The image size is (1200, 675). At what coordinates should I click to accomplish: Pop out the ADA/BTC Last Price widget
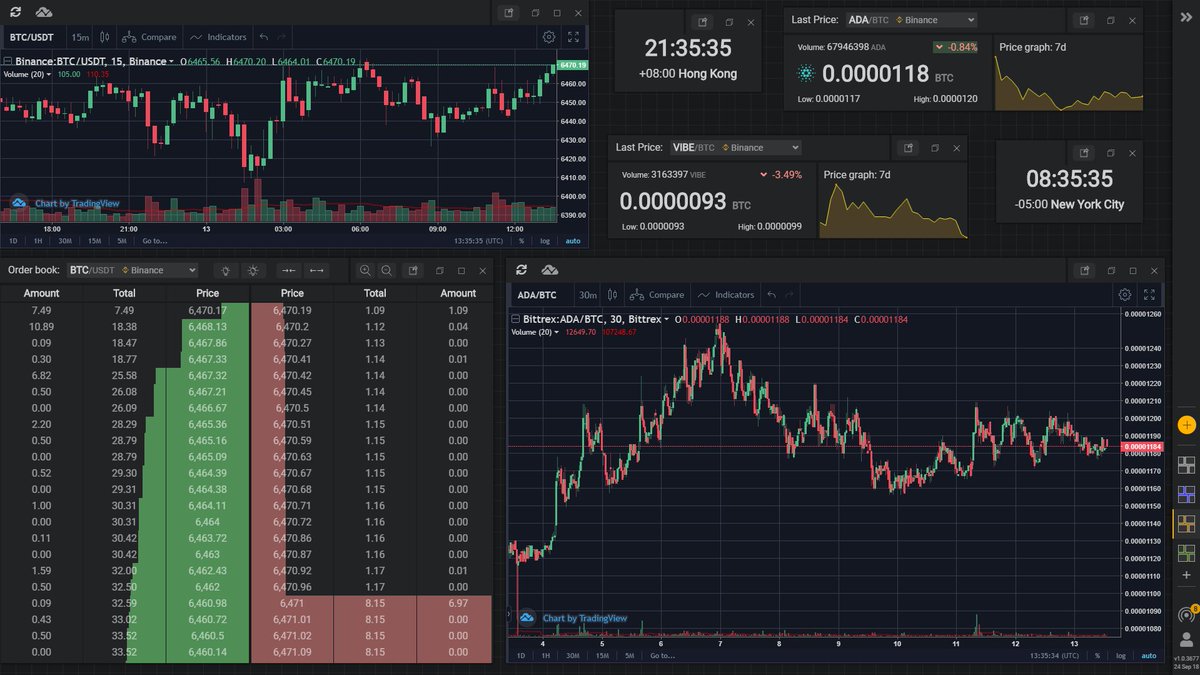click(1084, 20)
